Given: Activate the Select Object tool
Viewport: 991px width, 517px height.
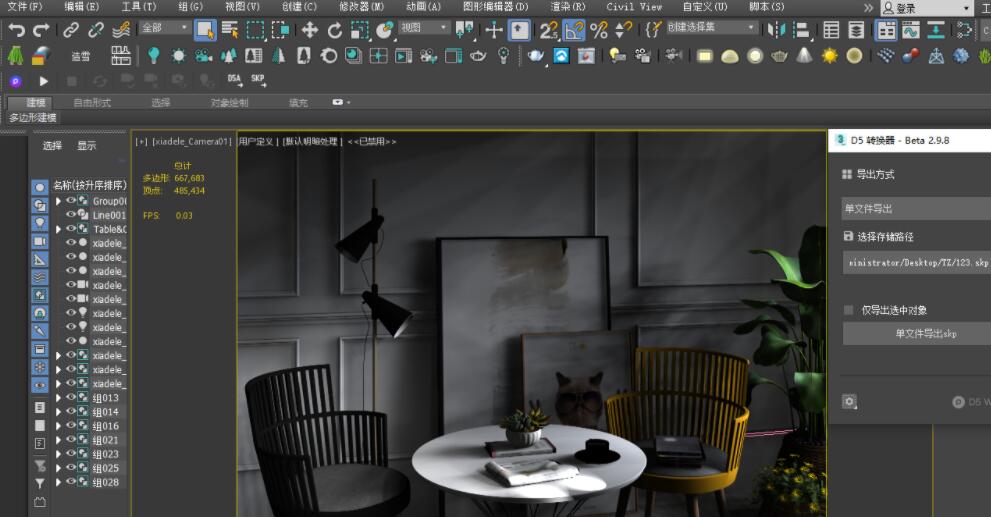Looking at the screenshot, I should pos(205,30).
